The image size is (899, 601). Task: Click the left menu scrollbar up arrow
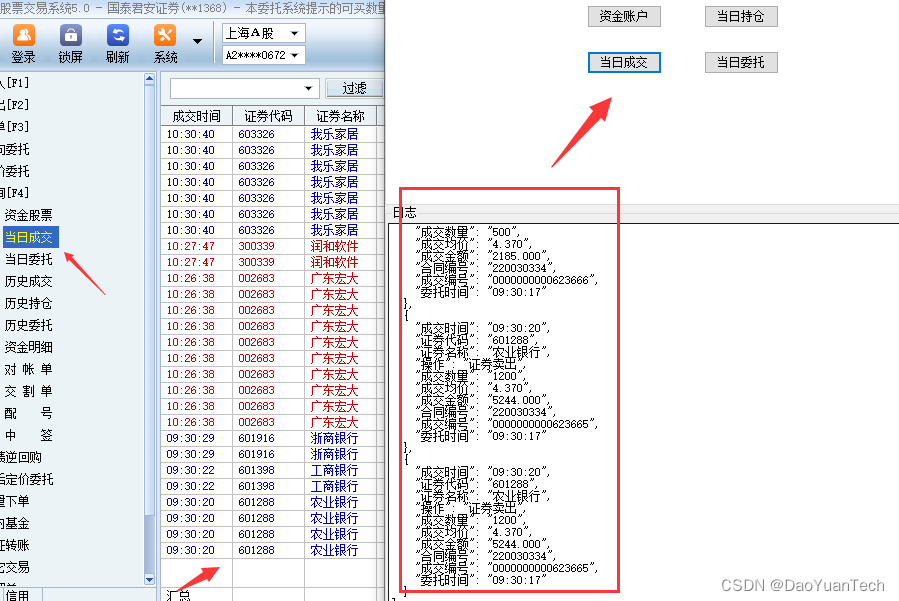[x=150, y=79]
